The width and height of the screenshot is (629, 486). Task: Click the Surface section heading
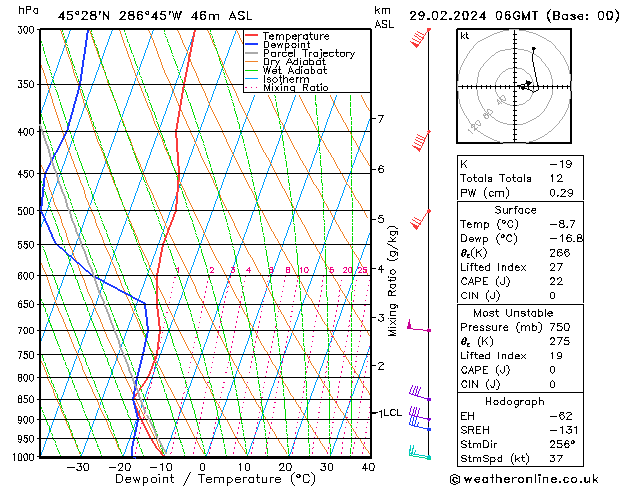[515, 210]
